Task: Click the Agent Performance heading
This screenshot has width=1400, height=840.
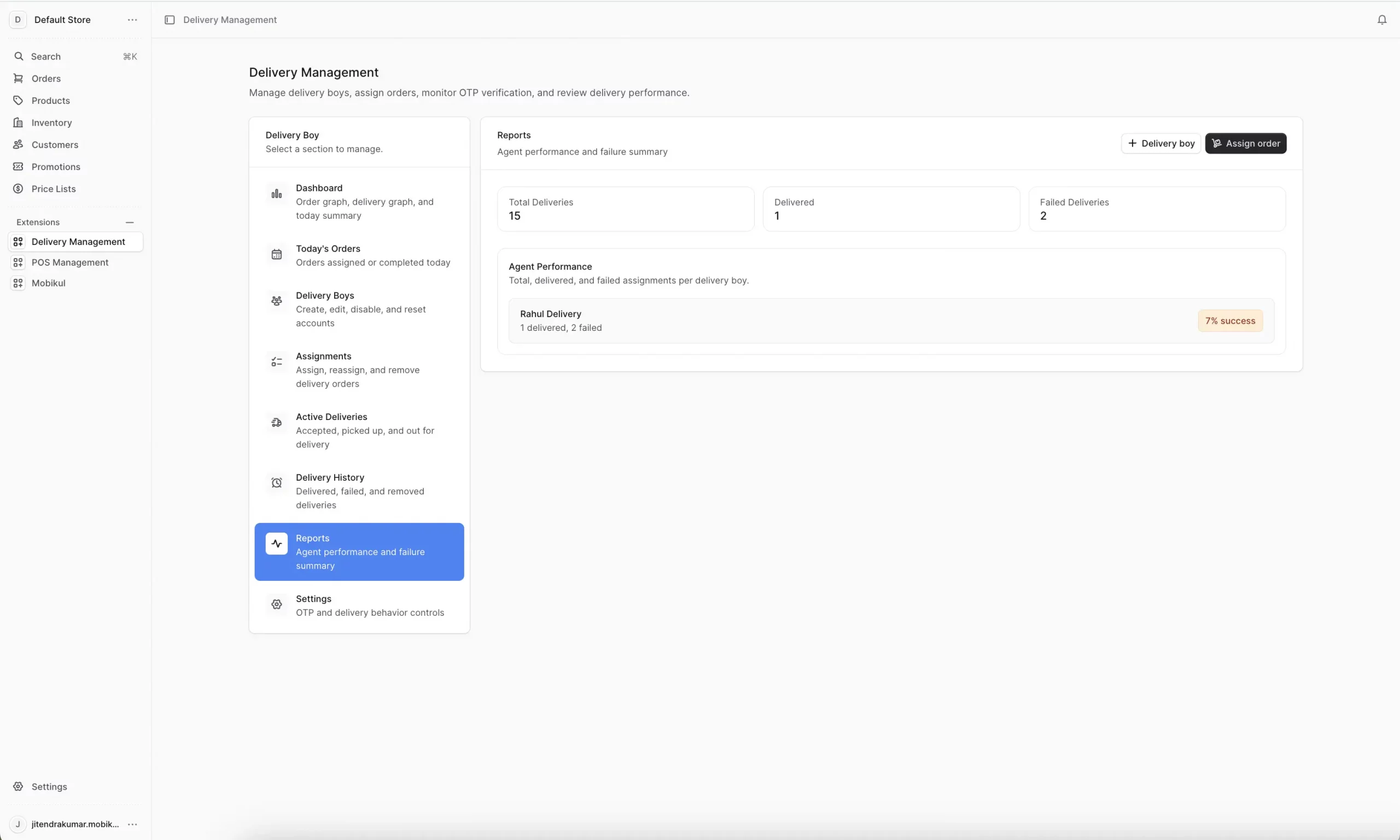Action: coord(550,267)
